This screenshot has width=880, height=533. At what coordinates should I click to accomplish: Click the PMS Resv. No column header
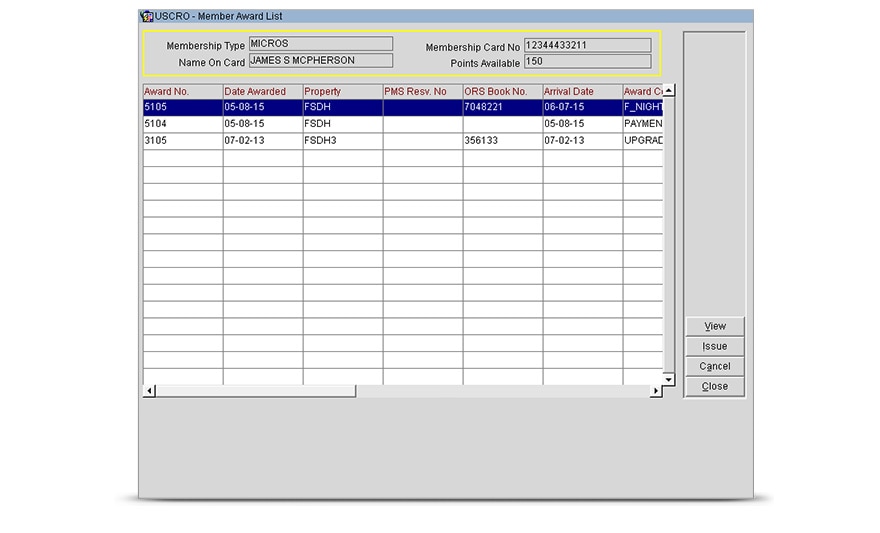423,91
